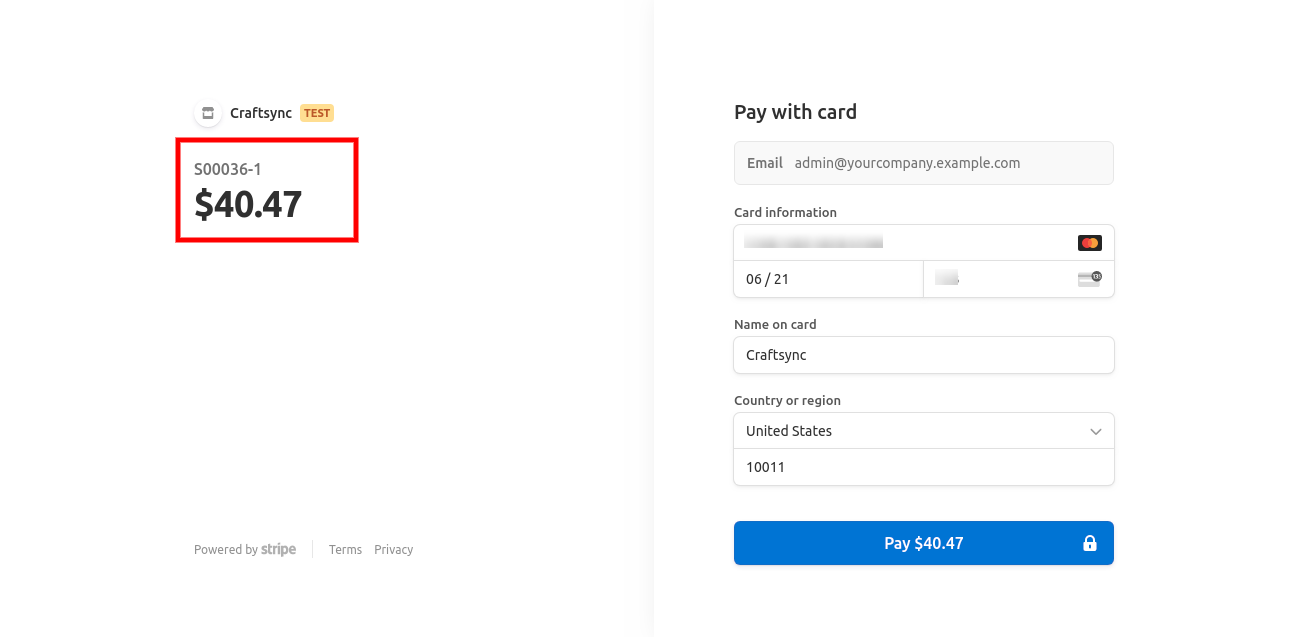The image size is (1308, 637).
Task: Open the Powered by Stripe link
Action: point(245,550)
